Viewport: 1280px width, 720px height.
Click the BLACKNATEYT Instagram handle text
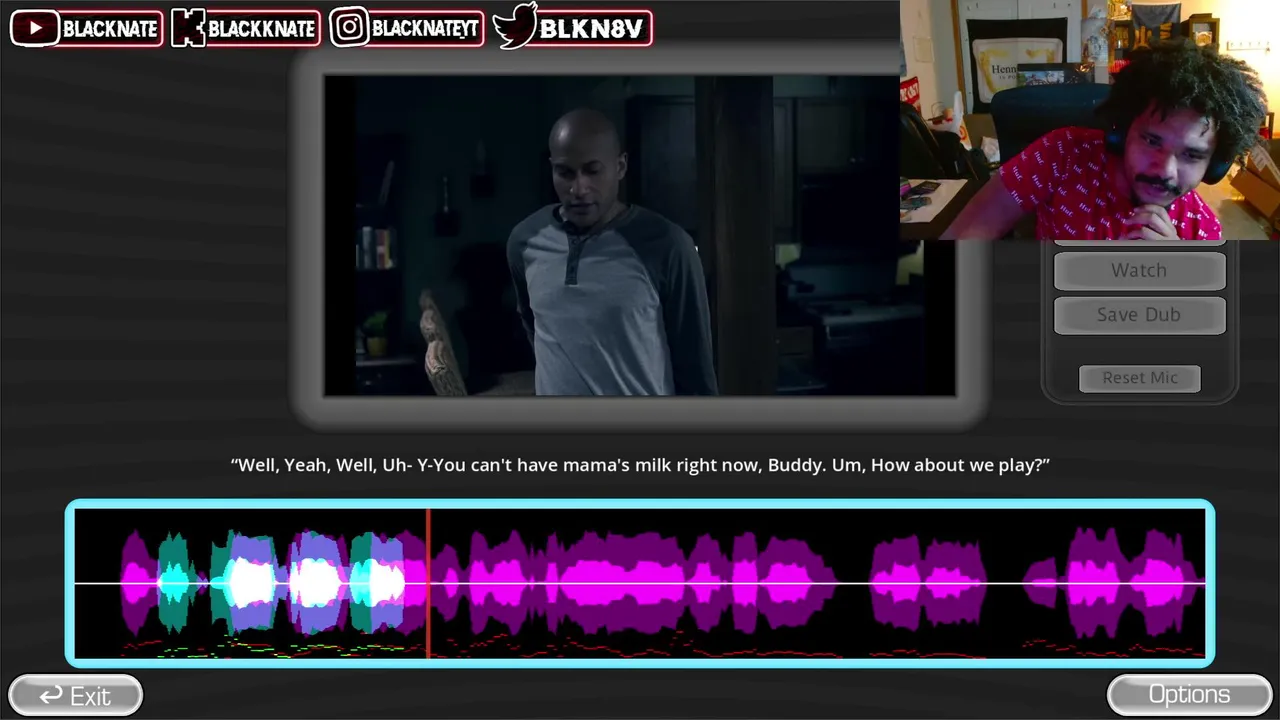(425, 28)
